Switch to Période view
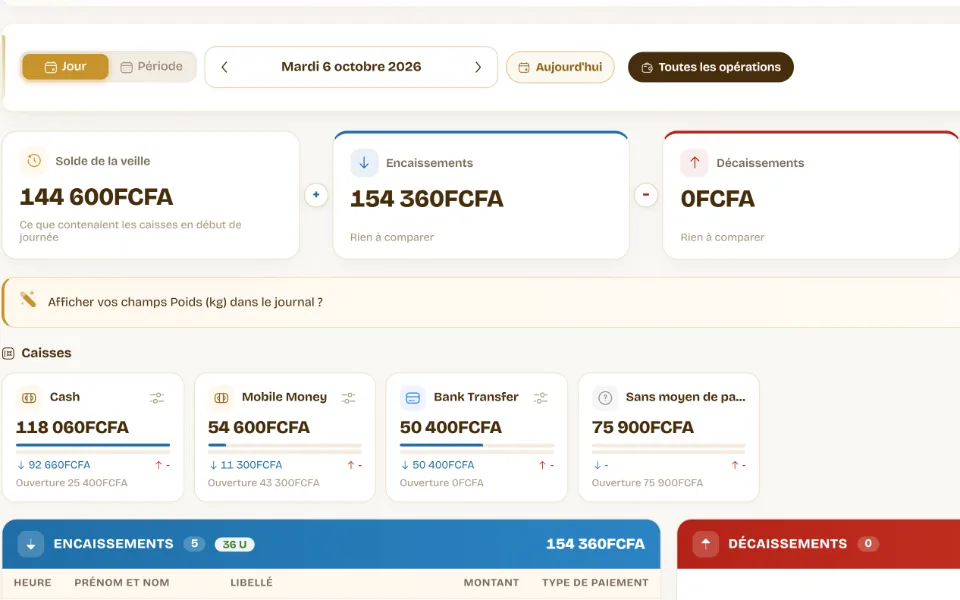 (x=152, y=67)
